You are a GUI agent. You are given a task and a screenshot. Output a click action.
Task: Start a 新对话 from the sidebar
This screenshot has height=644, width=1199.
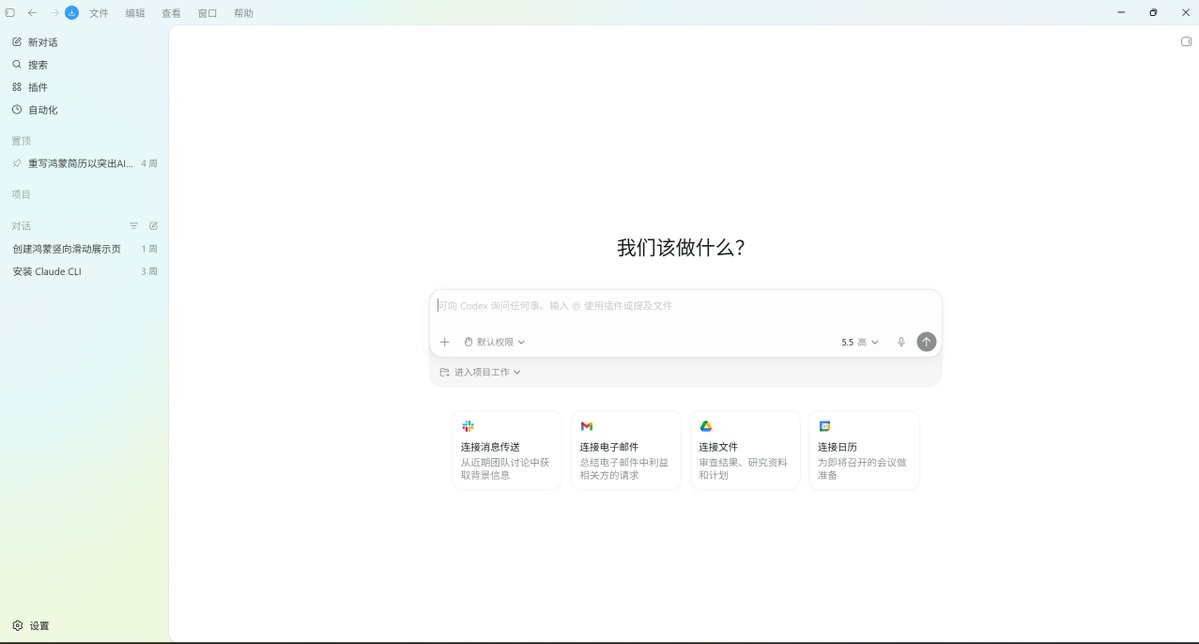point(84,42)
